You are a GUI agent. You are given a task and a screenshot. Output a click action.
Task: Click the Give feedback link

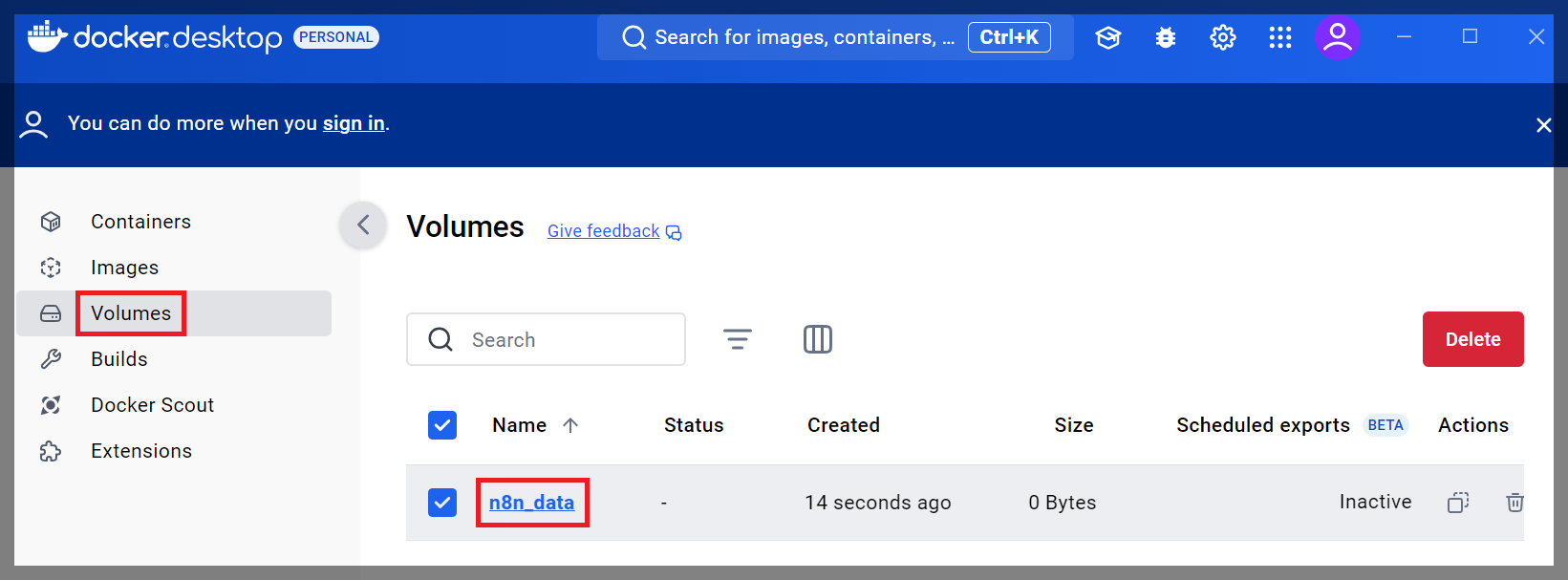pyautogui.click(x=603, y=231)
